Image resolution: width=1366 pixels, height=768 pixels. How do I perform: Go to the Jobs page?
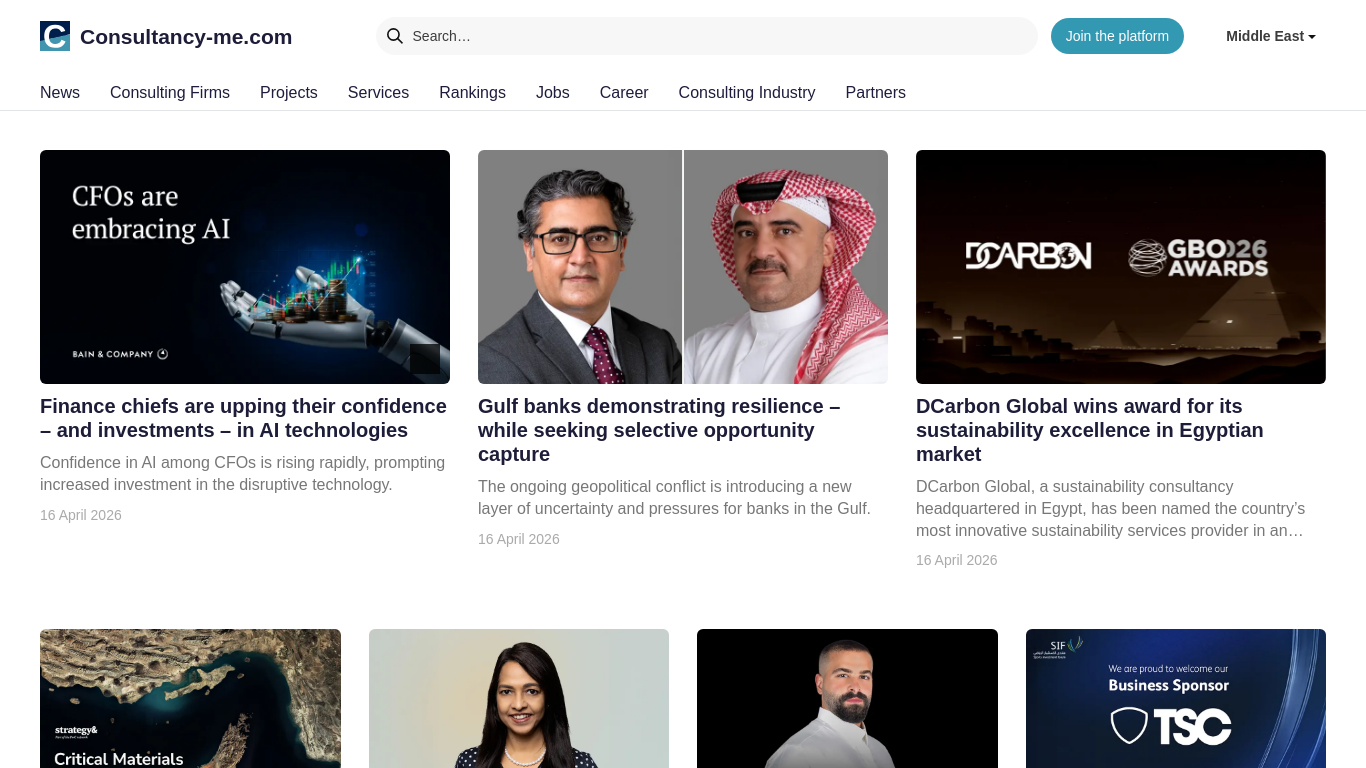[x=553, y=92]
